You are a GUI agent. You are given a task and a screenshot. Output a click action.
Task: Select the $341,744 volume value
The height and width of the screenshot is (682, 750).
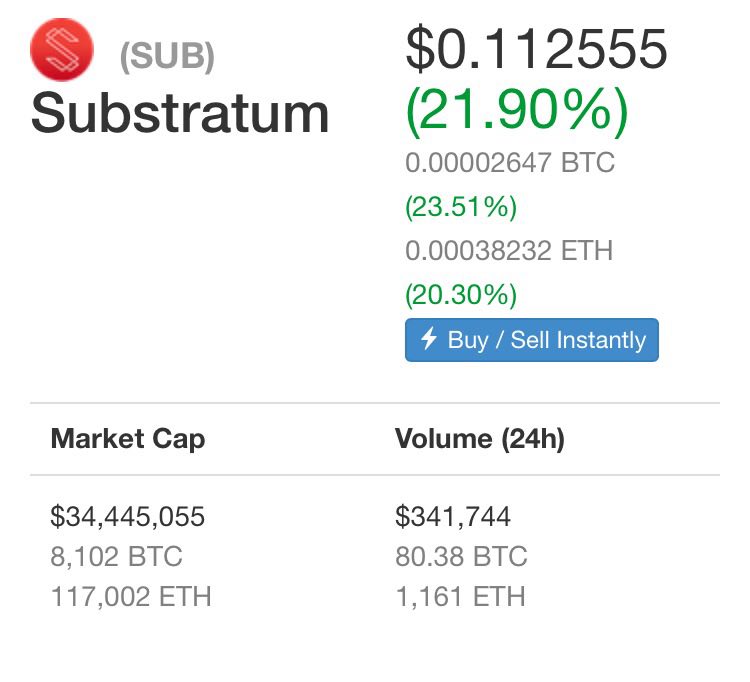[x=453, y=517]
